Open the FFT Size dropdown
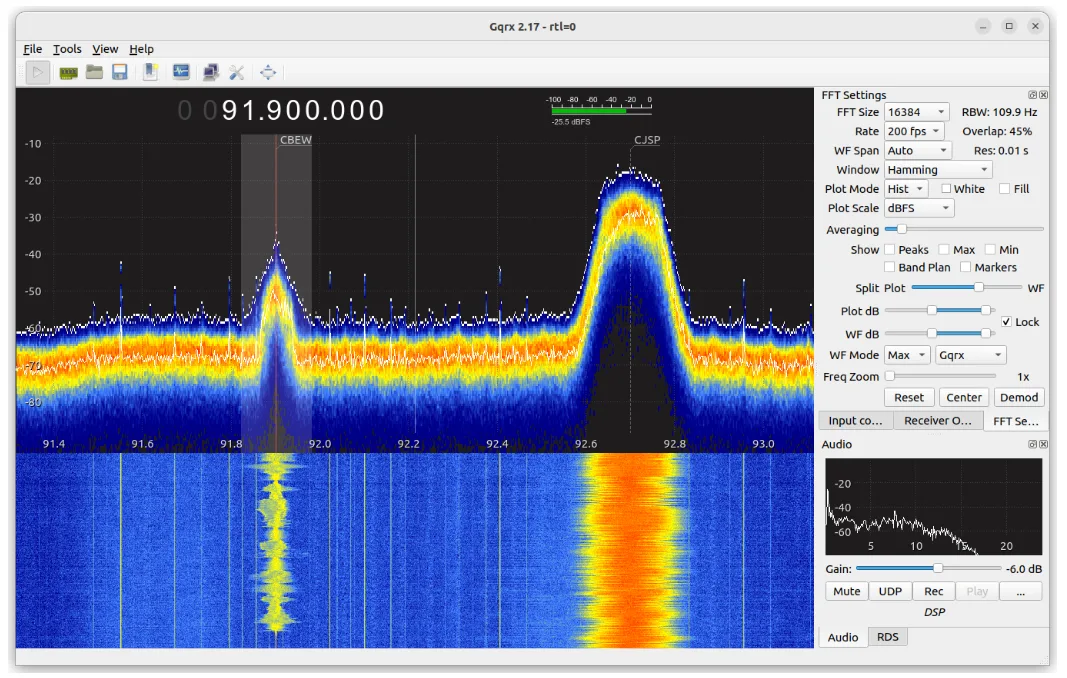This screenshot has width=1067, height=678. pyautogui.click(x=917, y=112)
